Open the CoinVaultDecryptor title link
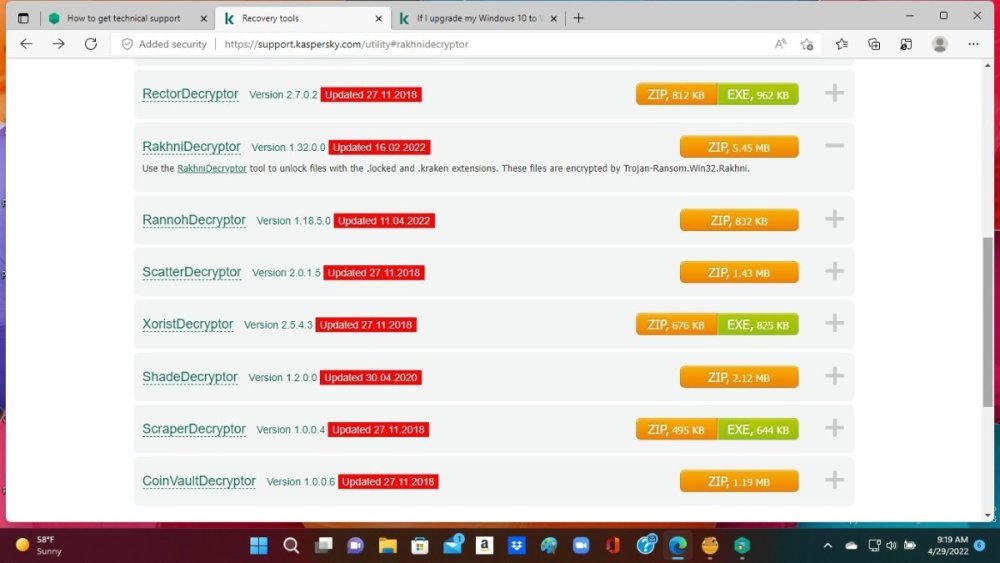 (198, 481)
